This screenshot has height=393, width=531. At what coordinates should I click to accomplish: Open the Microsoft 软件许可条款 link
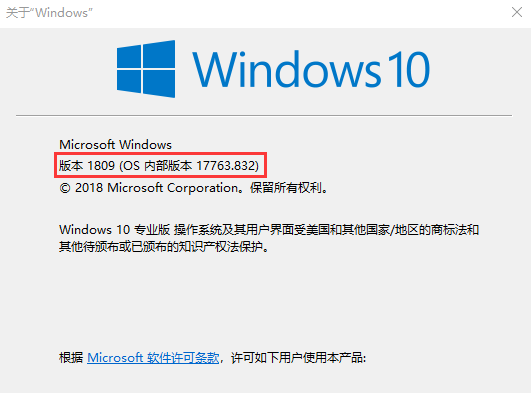[153, 357]
